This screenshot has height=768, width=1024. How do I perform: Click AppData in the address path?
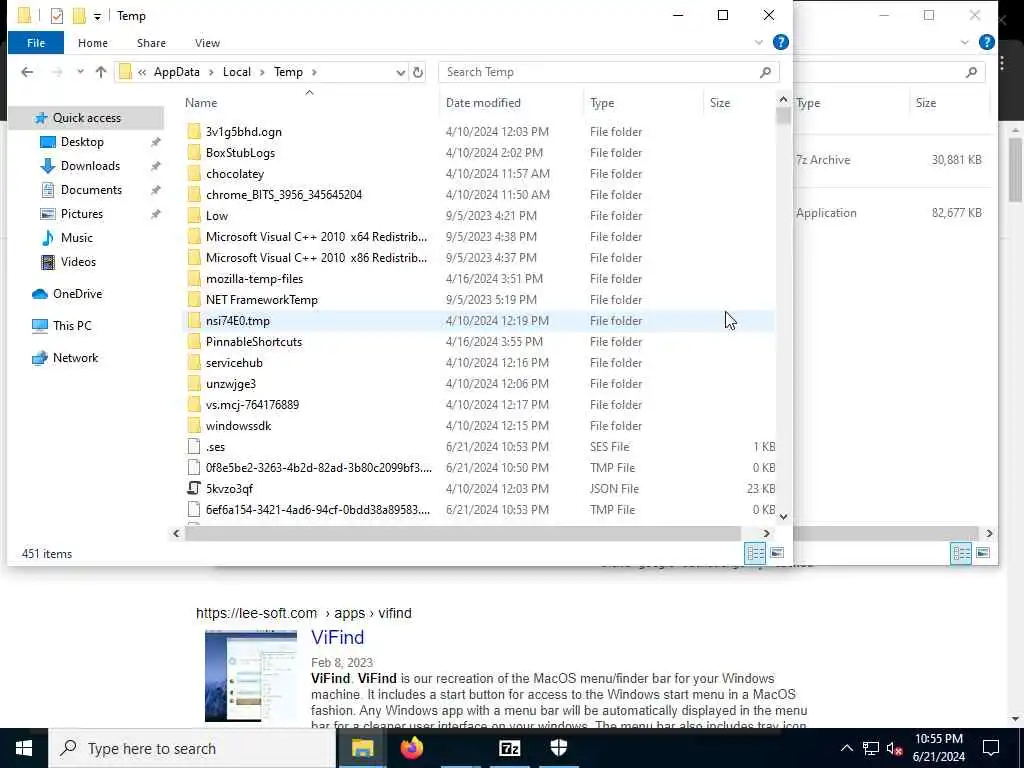tap(176, 72)
